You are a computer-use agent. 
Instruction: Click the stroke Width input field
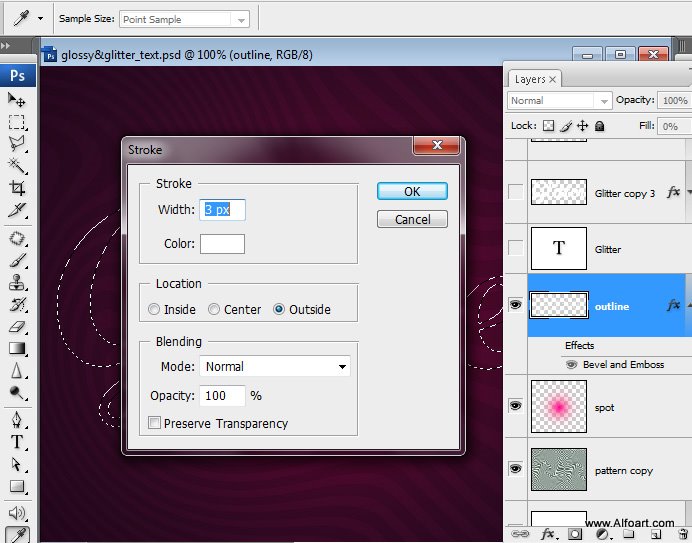[x=223, y=210]
